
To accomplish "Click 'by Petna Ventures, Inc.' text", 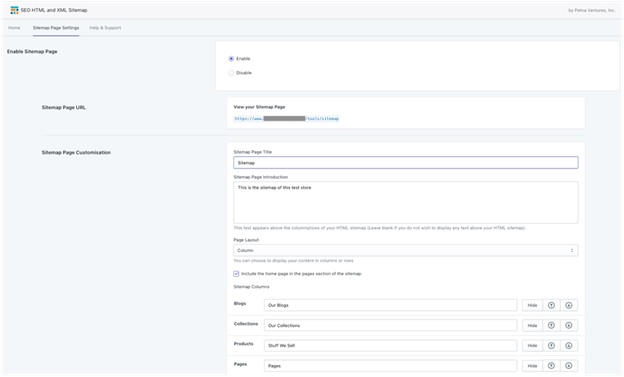I will 591,10.
